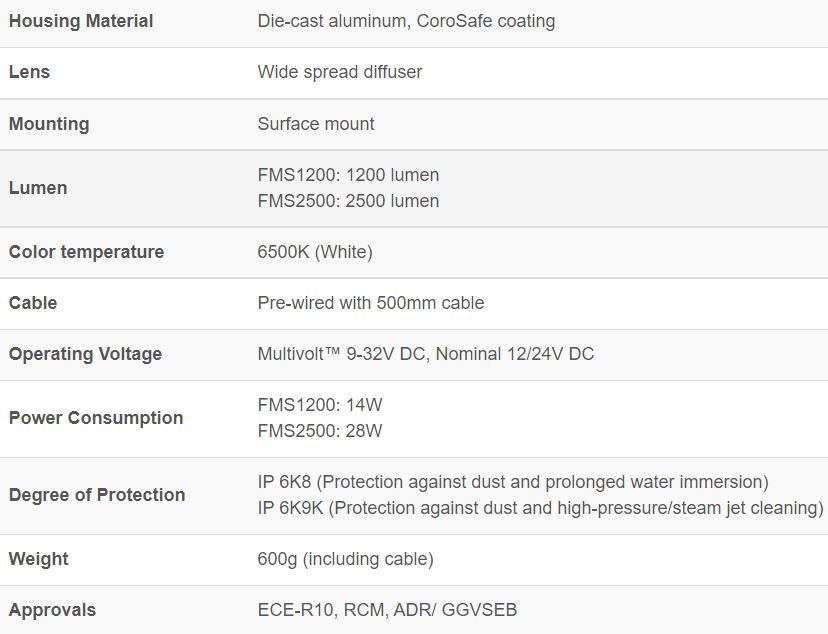The image size is (828, 634).
Task: Click the "FMS1200: 14W" line
Action: point(320,405)
